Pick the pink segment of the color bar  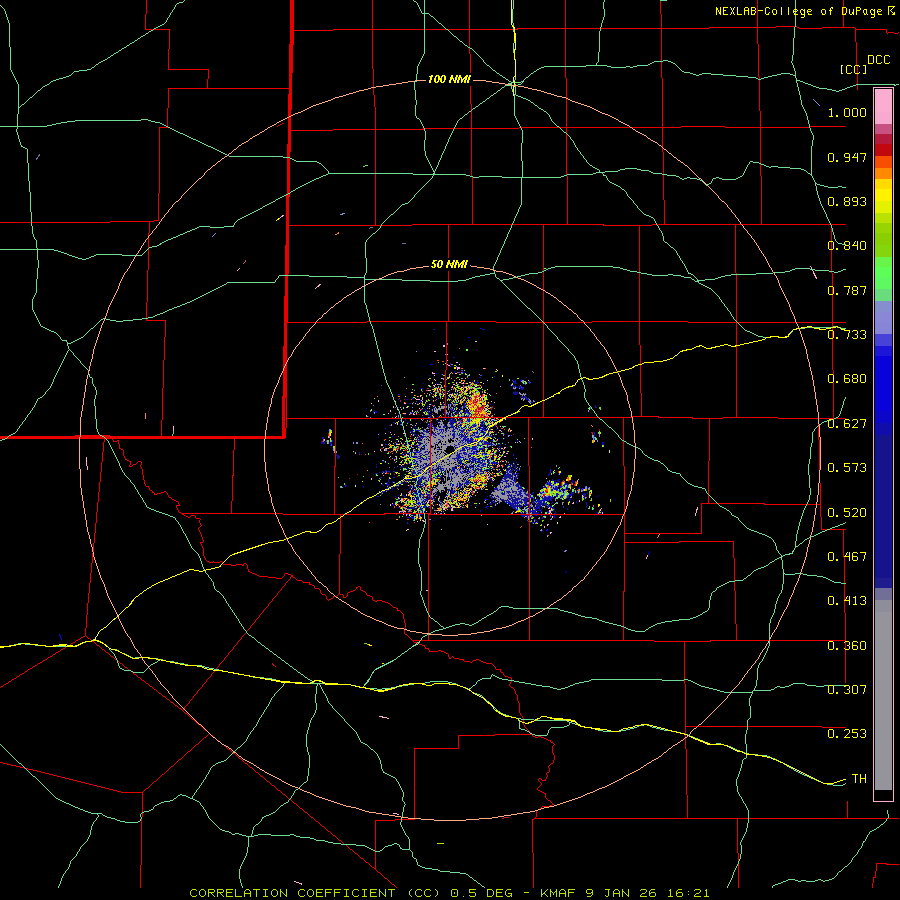click(883, 107)
